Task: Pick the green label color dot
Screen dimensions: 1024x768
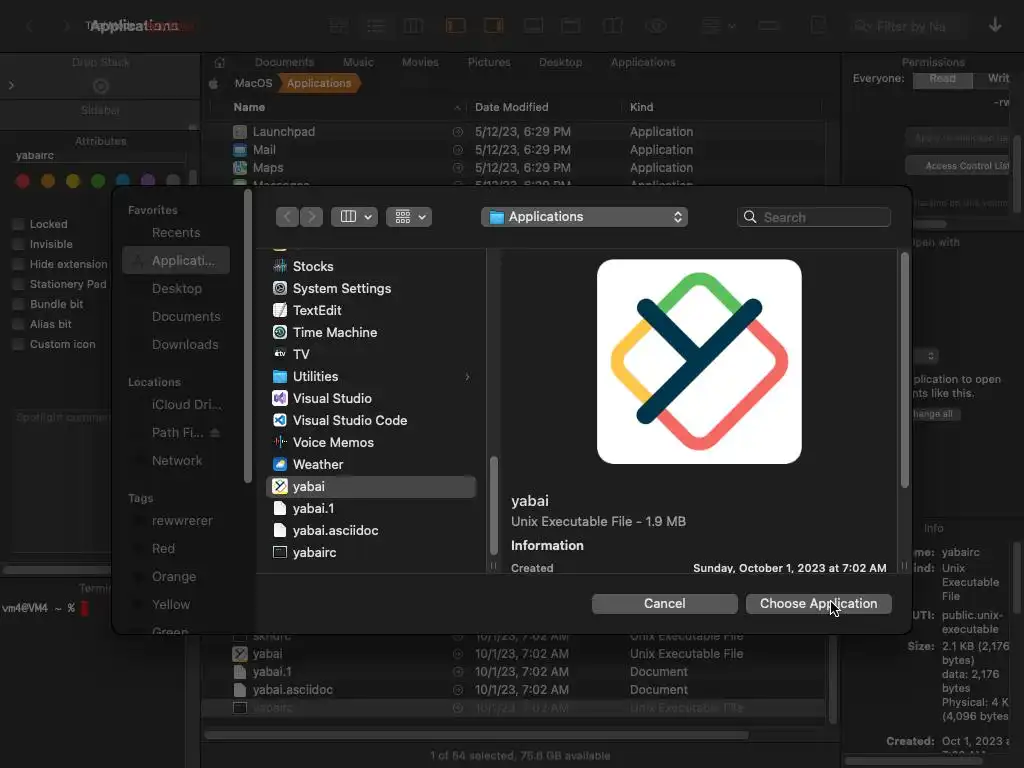Action: (x=98, y=181)
